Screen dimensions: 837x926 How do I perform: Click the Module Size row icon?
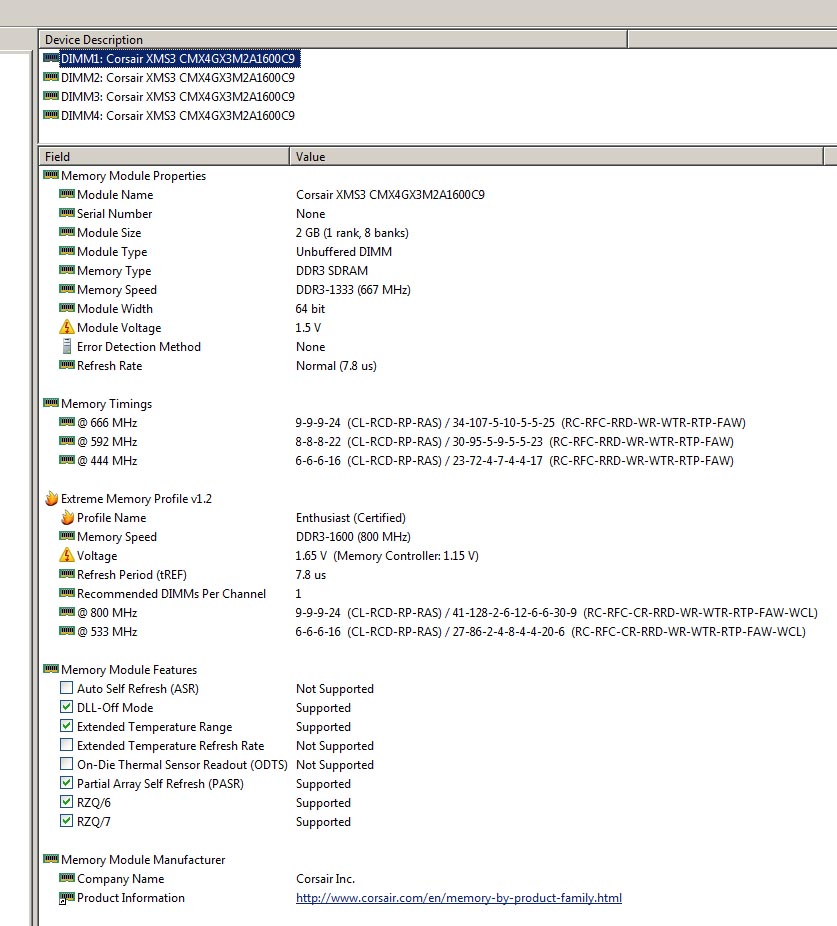(67, 232)
